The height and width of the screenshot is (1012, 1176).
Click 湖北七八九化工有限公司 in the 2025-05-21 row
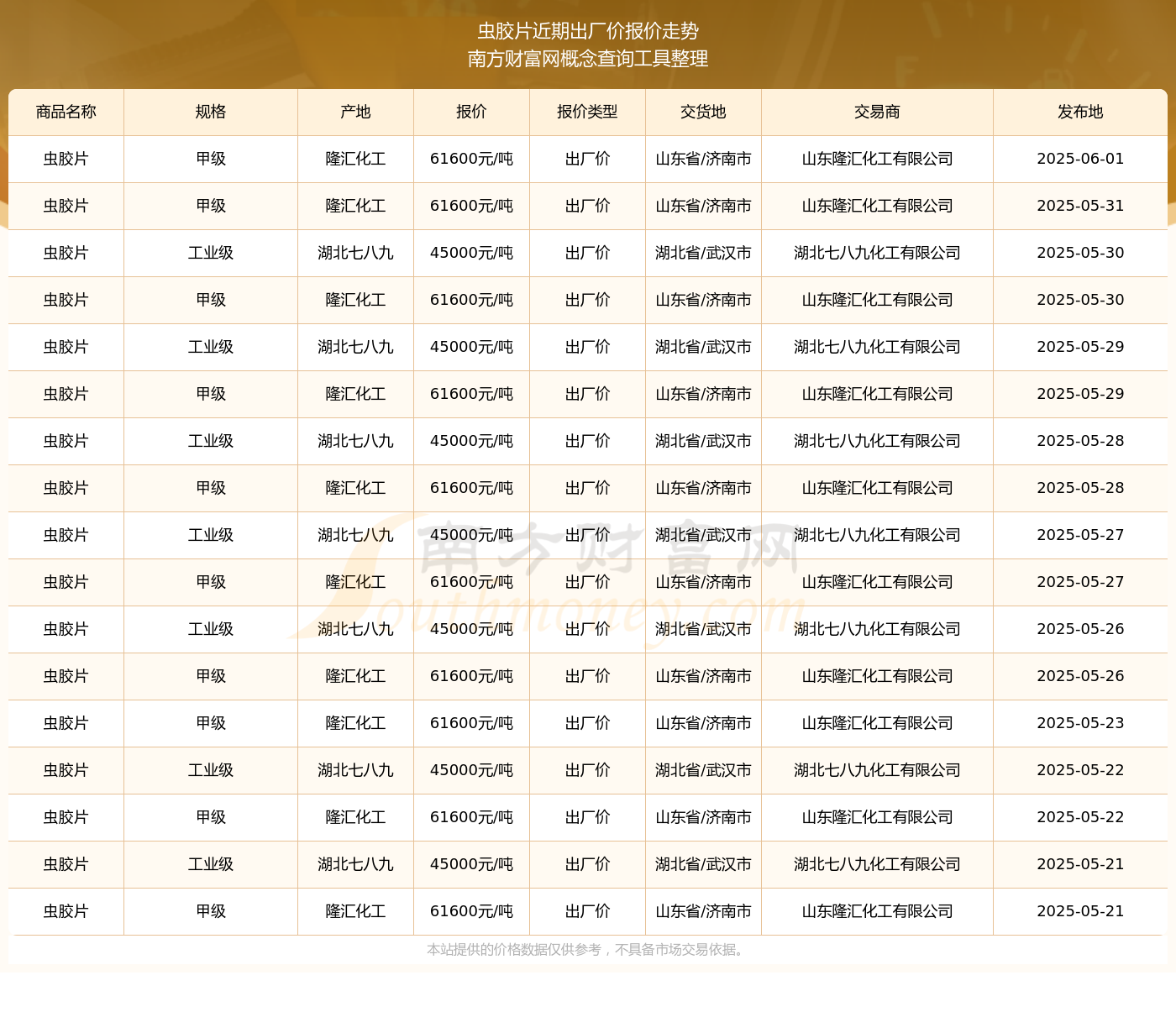tap(877, 864)
